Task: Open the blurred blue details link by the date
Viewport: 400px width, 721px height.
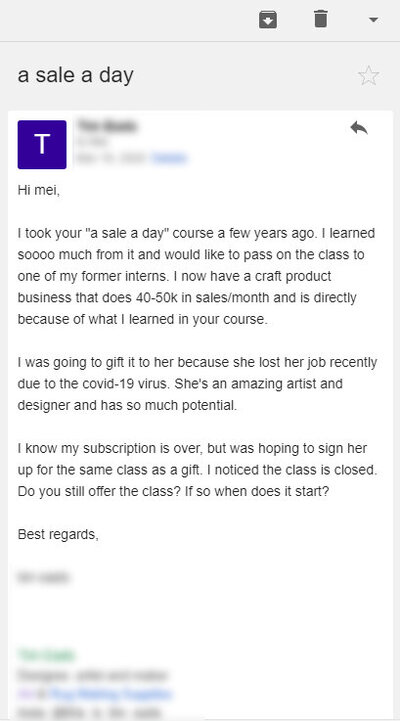Action: click(x=169, y=158)
